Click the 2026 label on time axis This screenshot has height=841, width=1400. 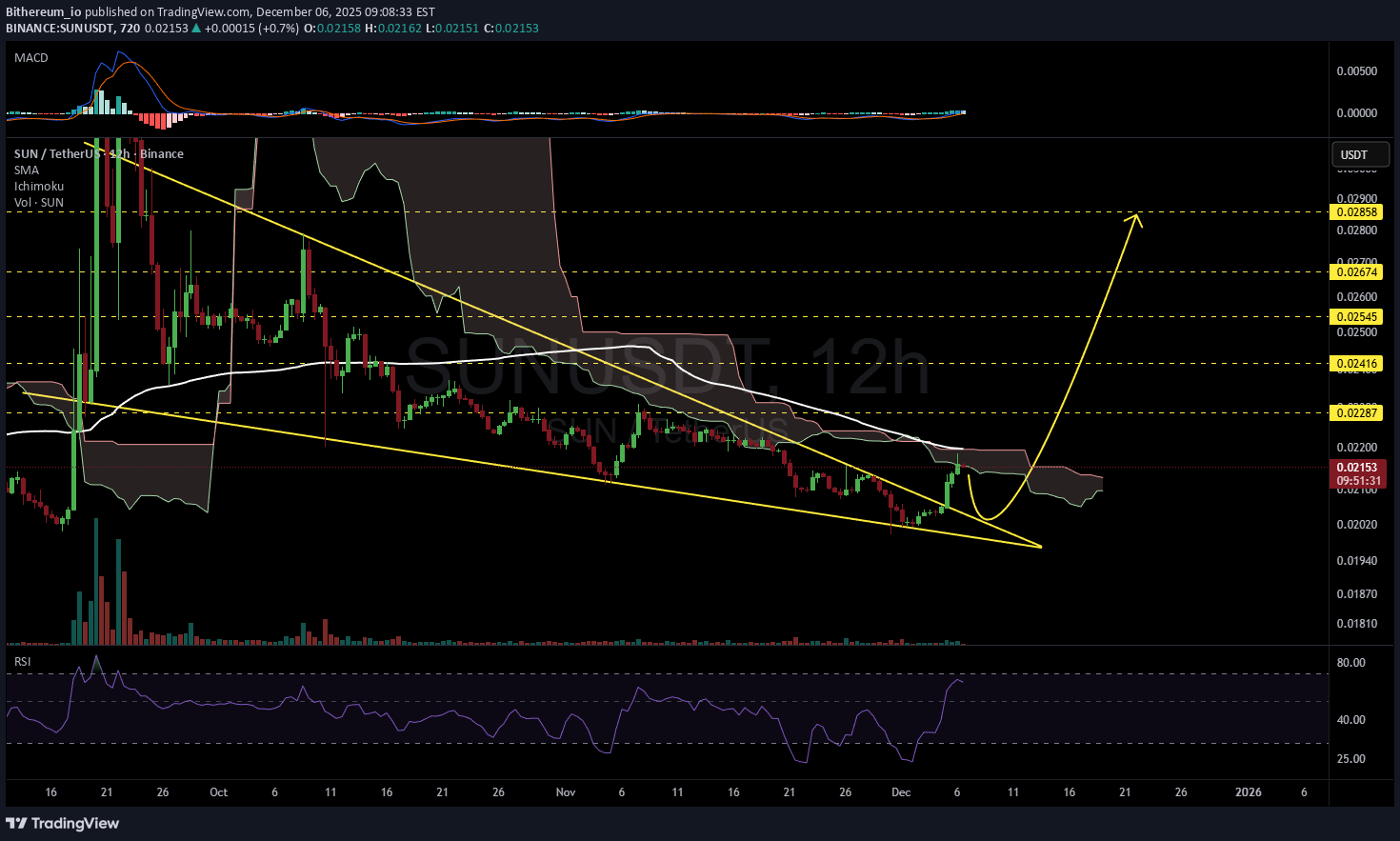(x=1248, y=792)
